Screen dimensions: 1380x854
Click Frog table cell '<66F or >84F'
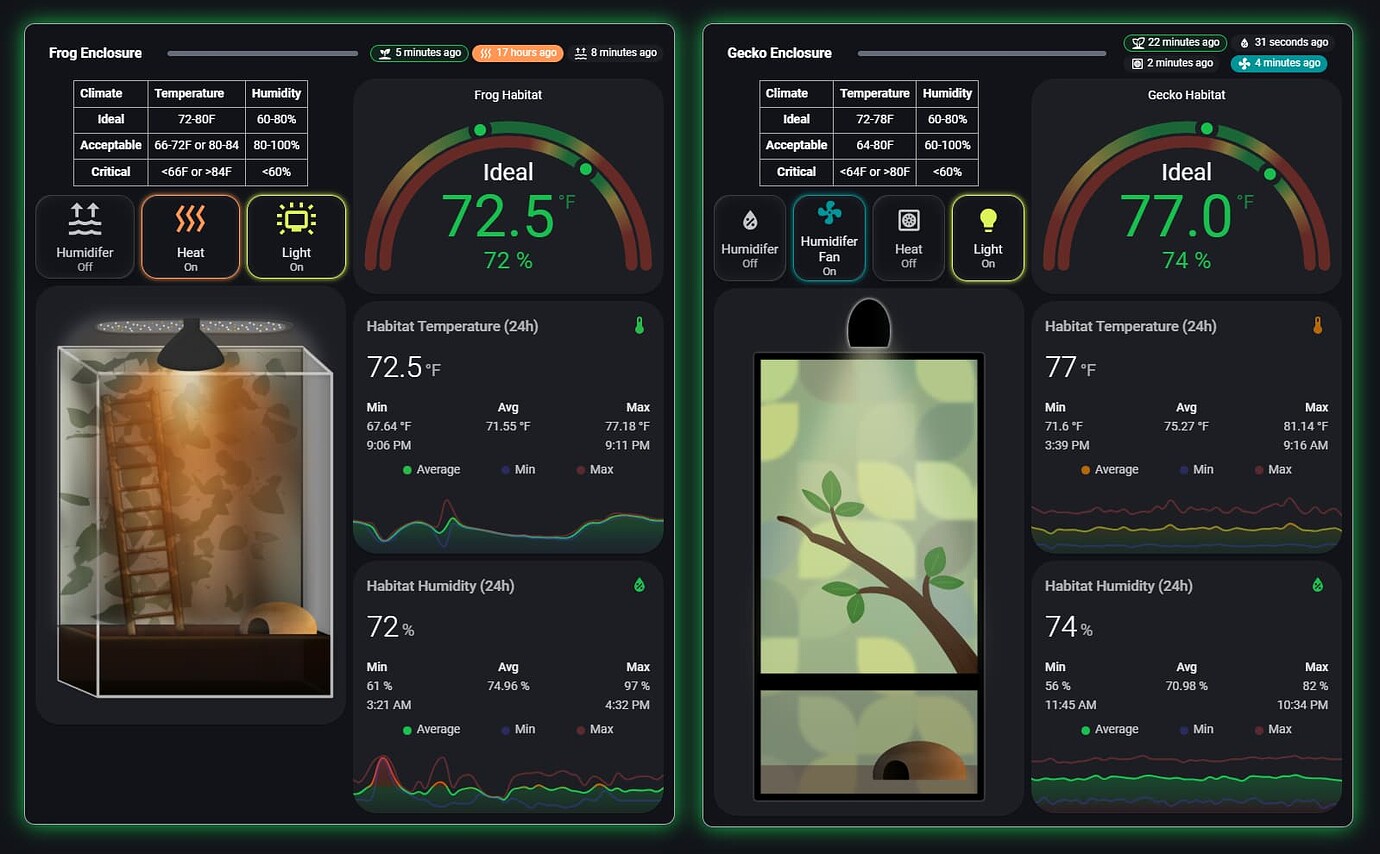(x=196, y=171)
